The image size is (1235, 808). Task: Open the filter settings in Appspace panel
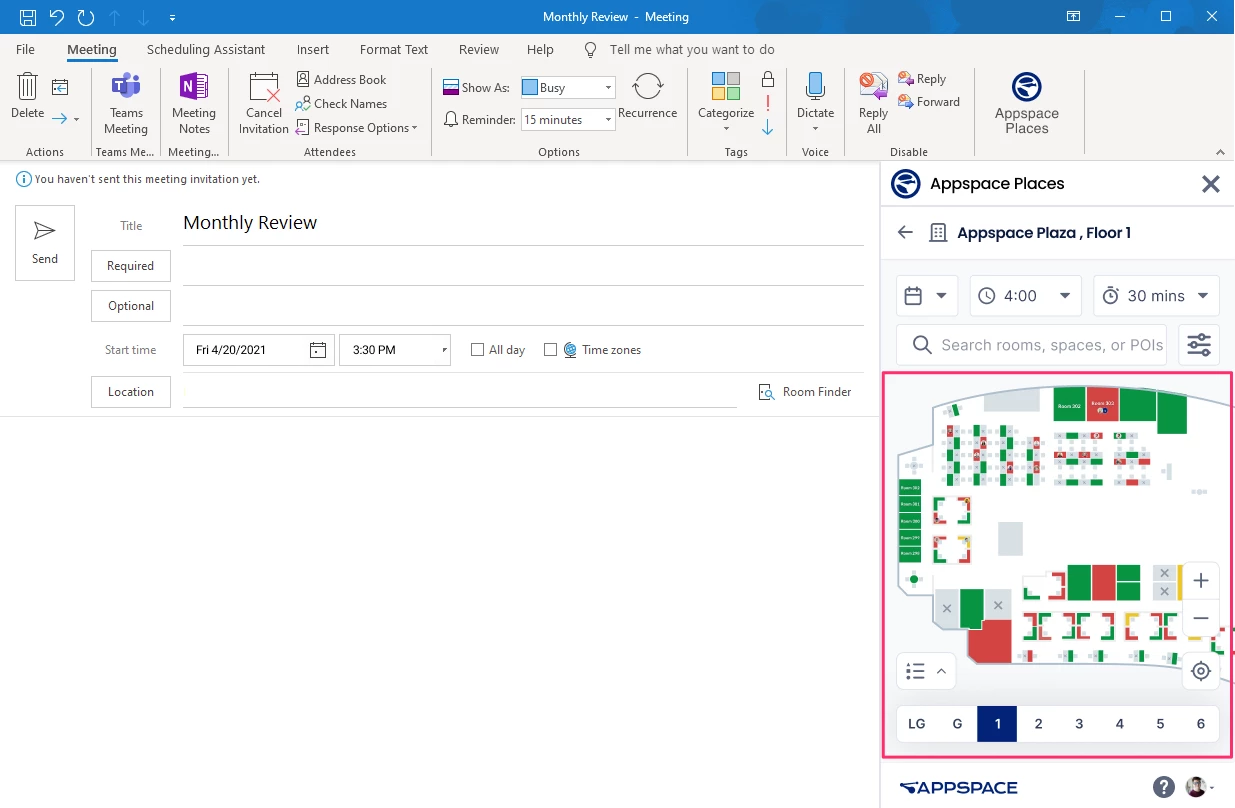click(1199, 345)
